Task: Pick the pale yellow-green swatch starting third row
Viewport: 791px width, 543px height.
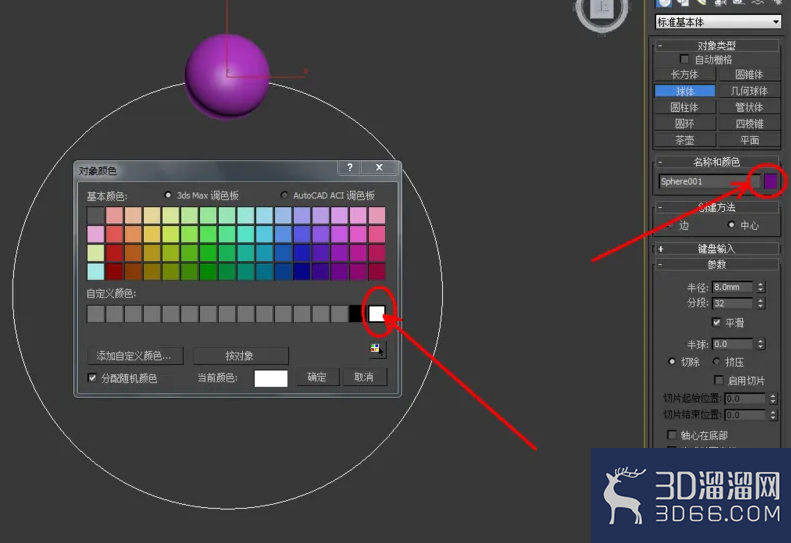Action: (x=96, y=253)
